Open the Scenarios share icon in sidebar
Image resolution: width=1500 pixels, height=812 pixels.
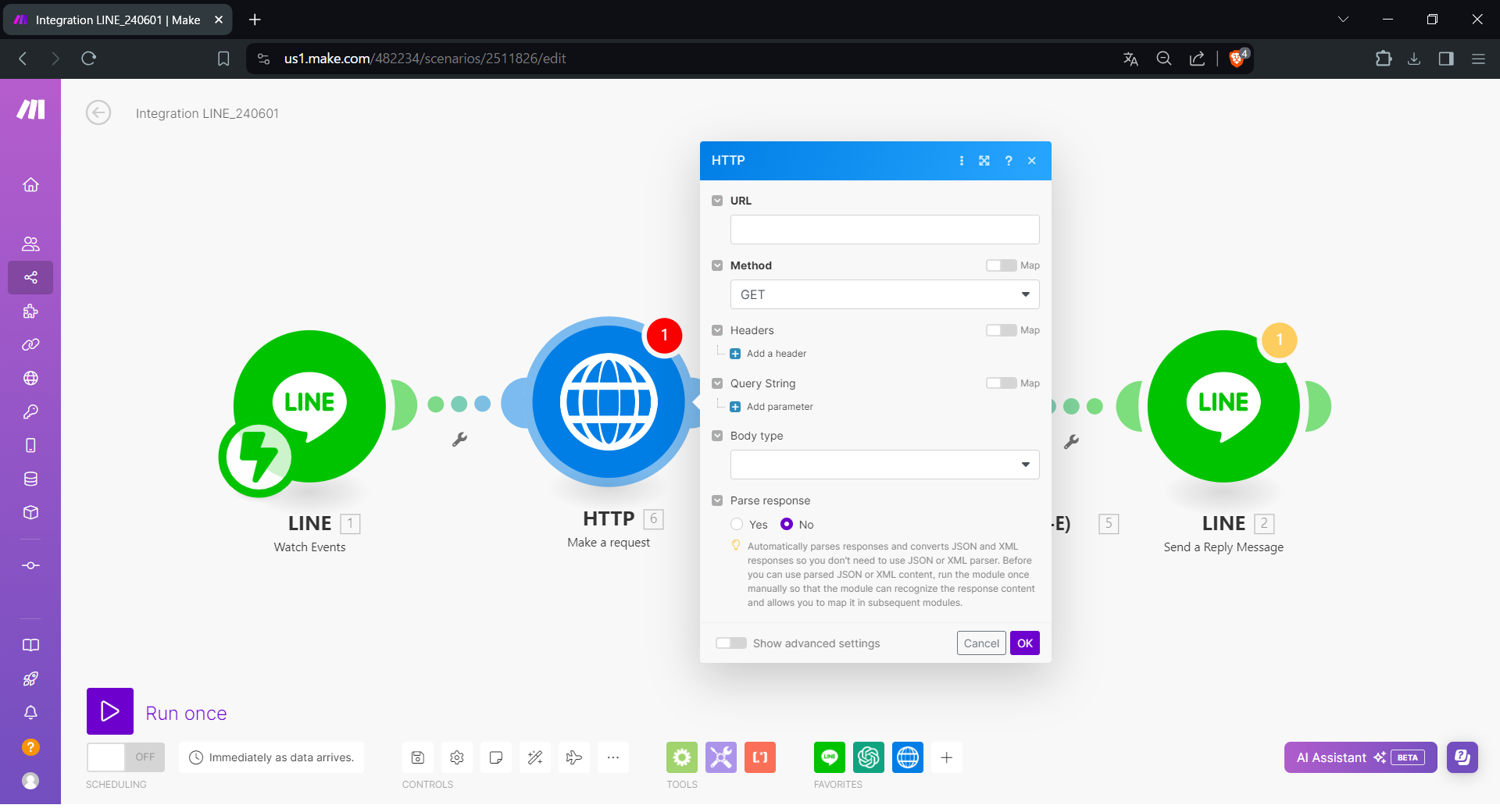[30, 277]
